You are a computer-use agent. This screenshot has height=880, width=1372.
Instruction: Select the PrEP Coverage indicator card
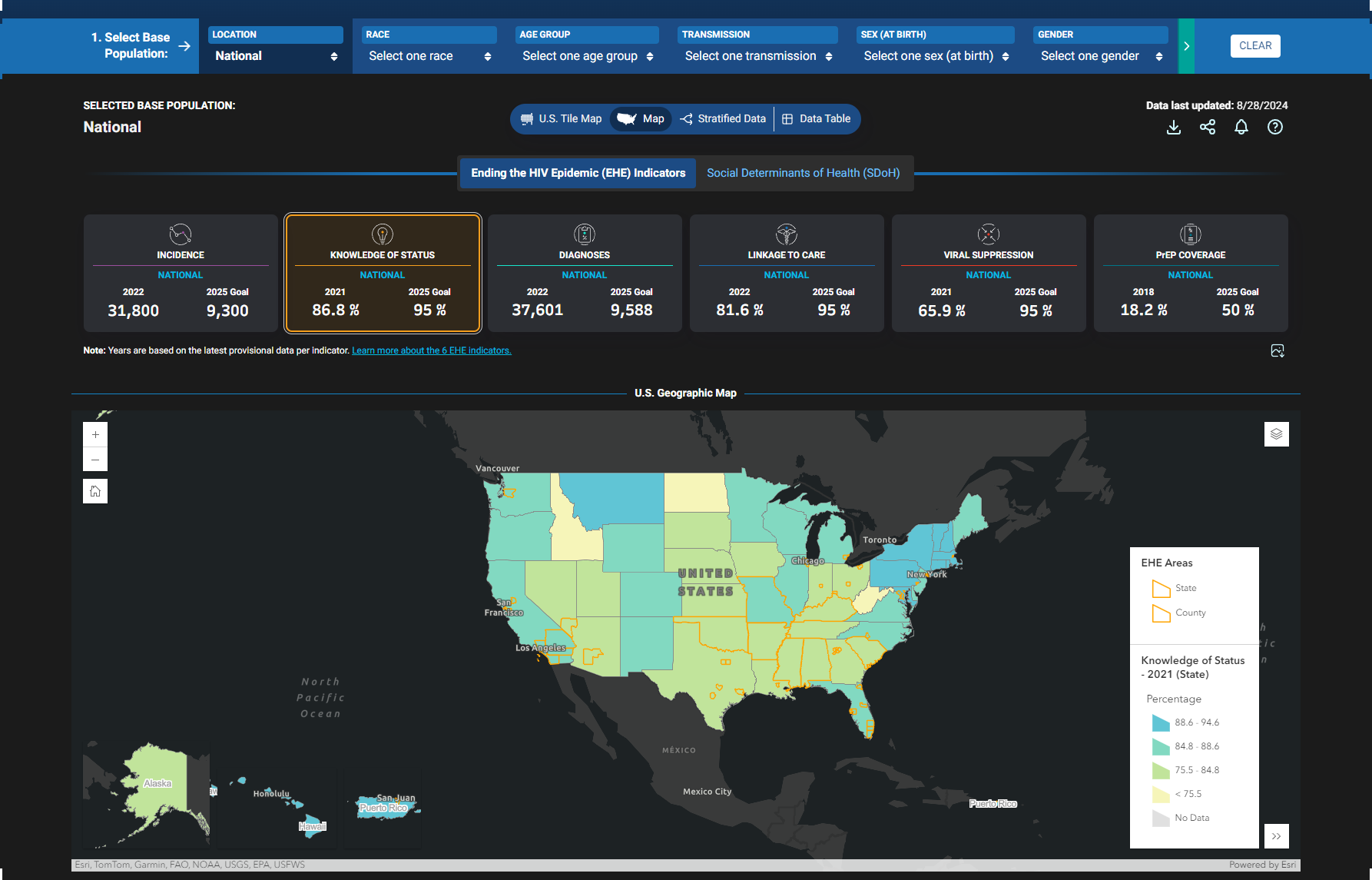[x=1191, y=273]
